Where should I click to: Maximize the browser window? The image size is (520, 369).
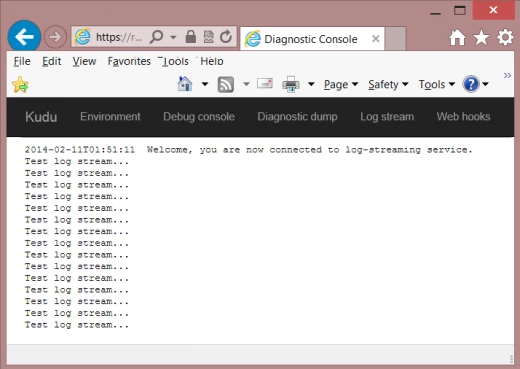460,11
